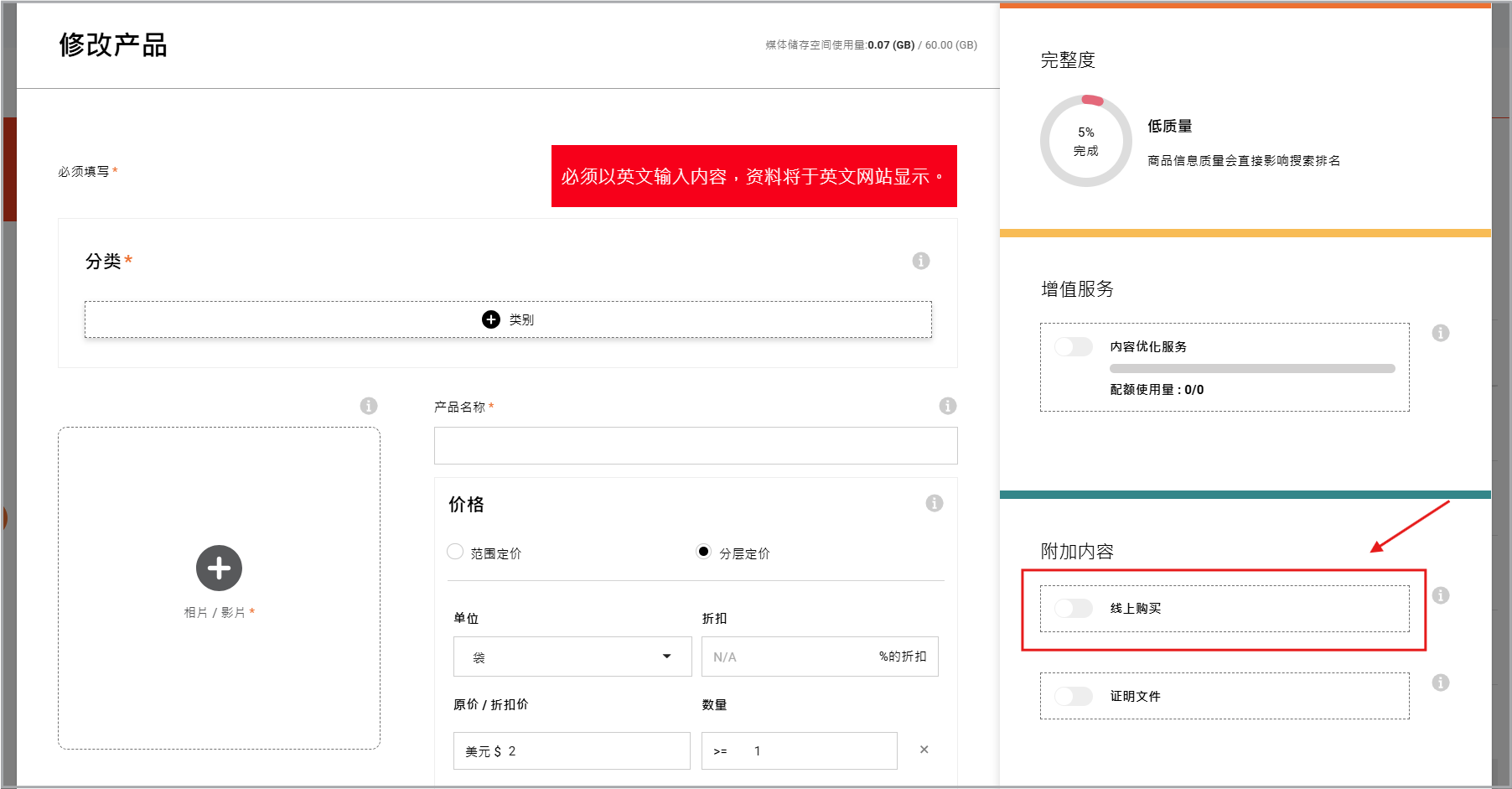Click info icon above photo upload box

pyautogui.click(x=369, y=406)
